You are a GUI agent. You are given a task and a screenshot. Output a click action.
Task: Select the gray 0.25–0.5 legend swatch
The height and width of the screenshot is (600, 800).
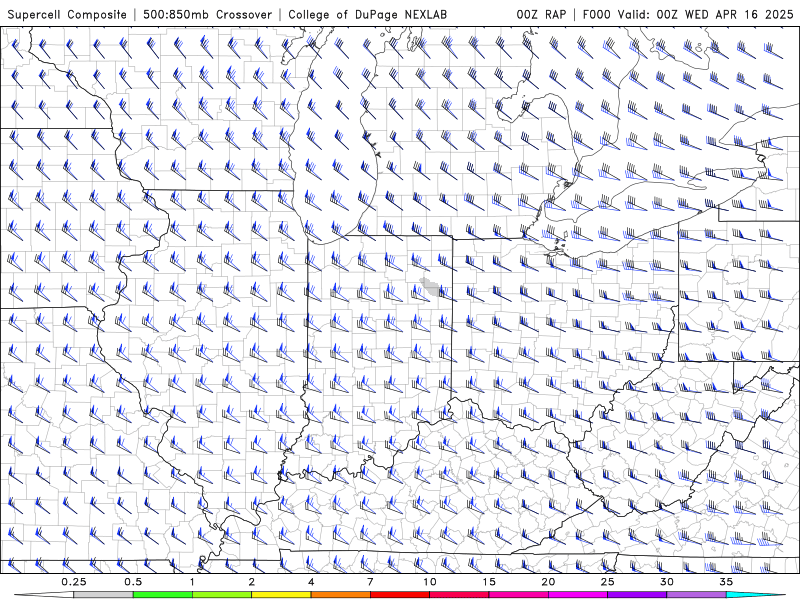point(104,595)
